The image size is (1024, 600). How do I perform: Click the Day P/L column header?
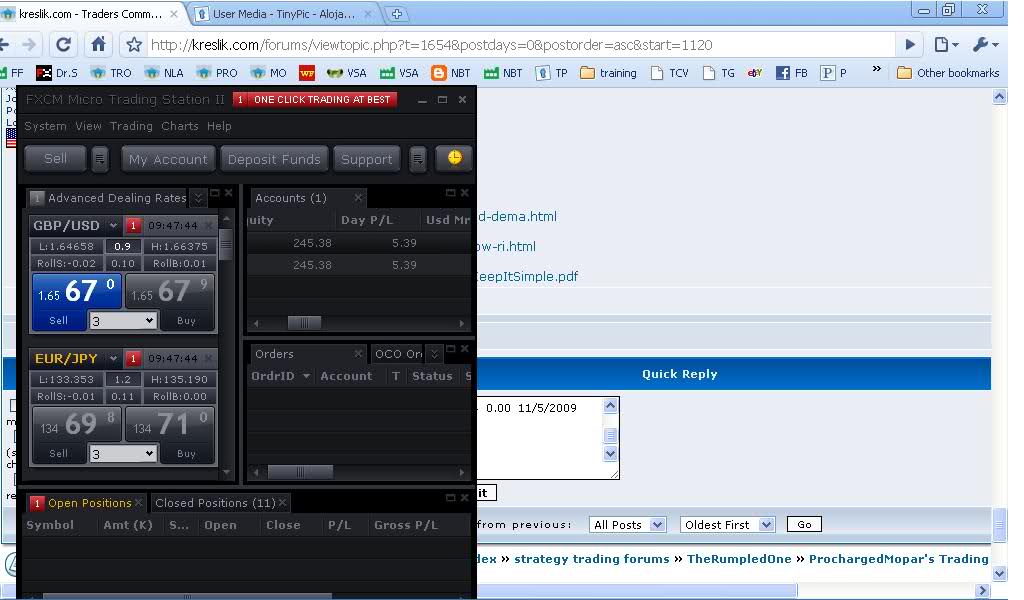point(367,220)
